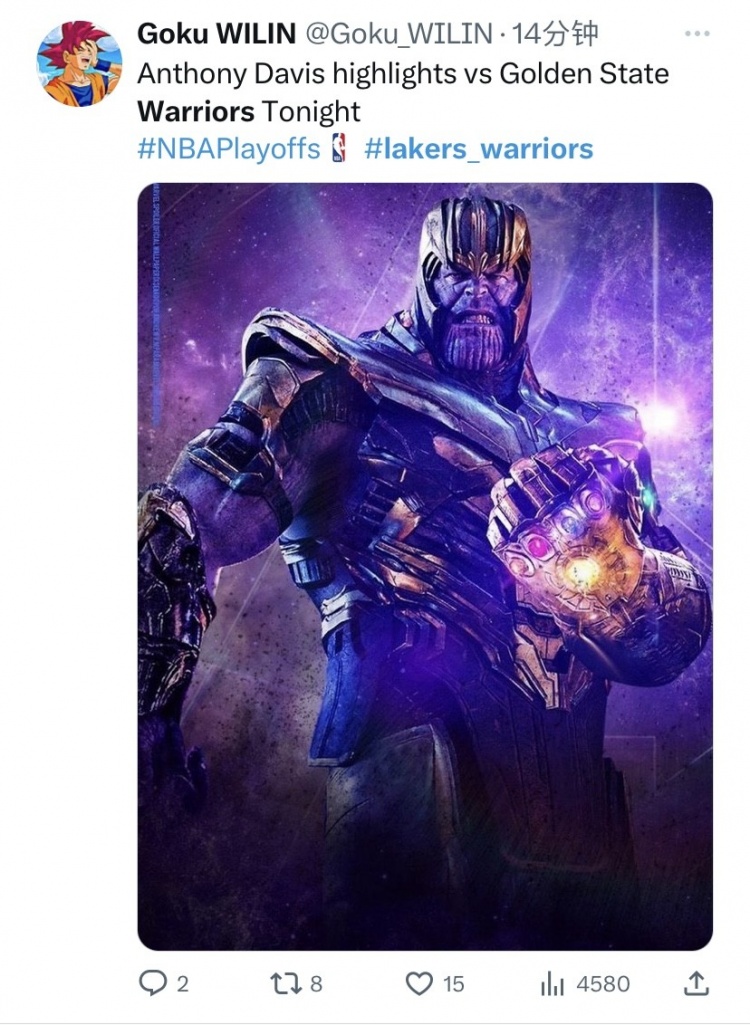Click the like count 15

point(453,985)
